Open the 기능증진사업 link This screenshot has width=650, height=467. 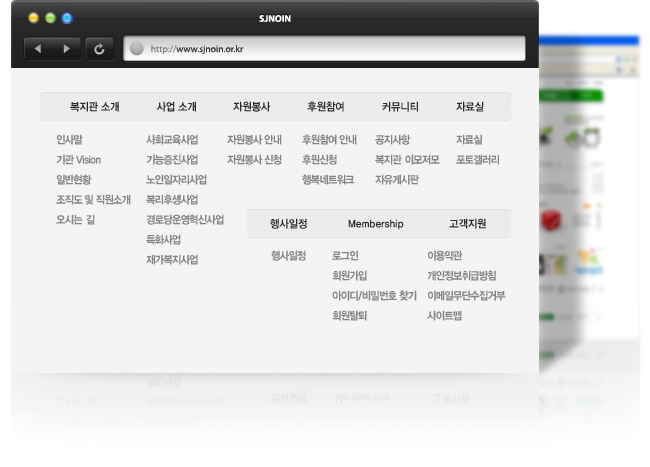click(172, 160)
